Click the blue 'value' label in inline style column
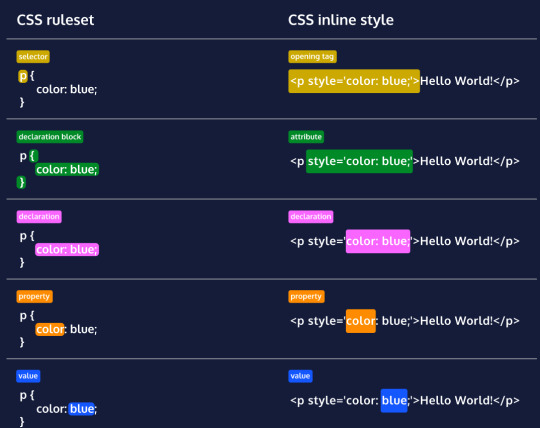 pos(300,376)
